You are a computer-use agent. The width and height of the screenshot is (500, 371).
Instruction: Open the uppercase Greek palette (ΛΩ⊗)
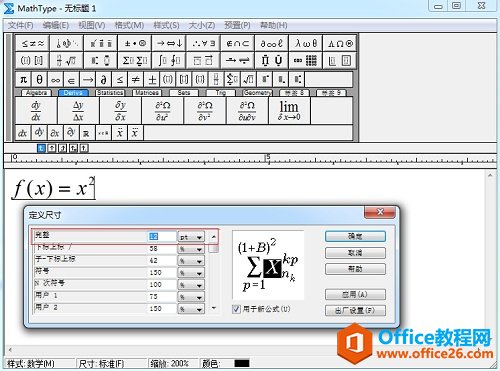coord(340,43)
